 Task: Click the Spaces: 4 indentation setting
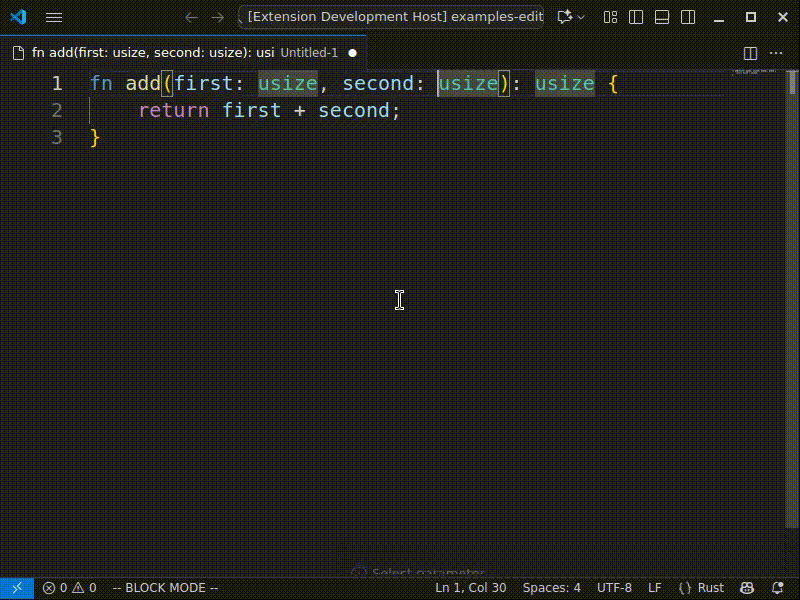pos(551,588)
